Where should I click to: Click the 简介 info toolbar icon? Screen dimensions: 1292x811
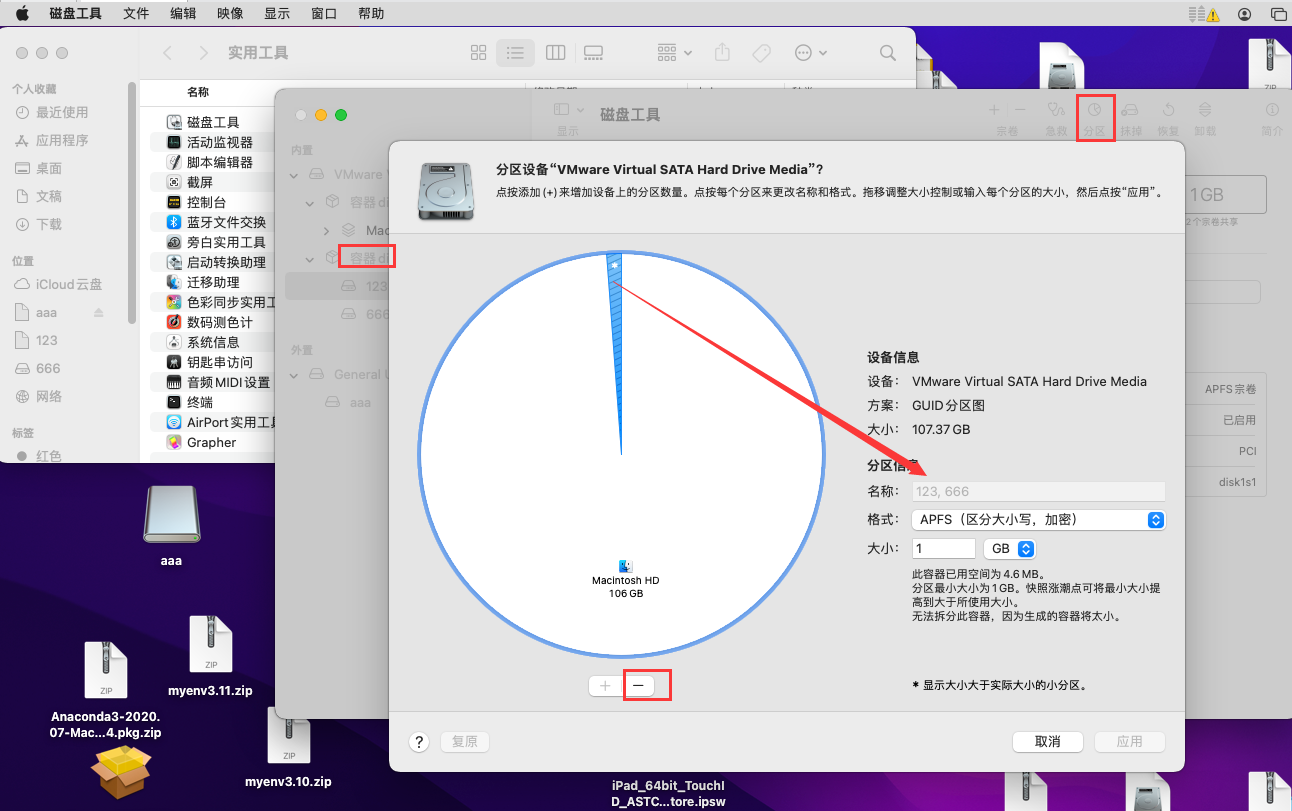click(1272, 117)
